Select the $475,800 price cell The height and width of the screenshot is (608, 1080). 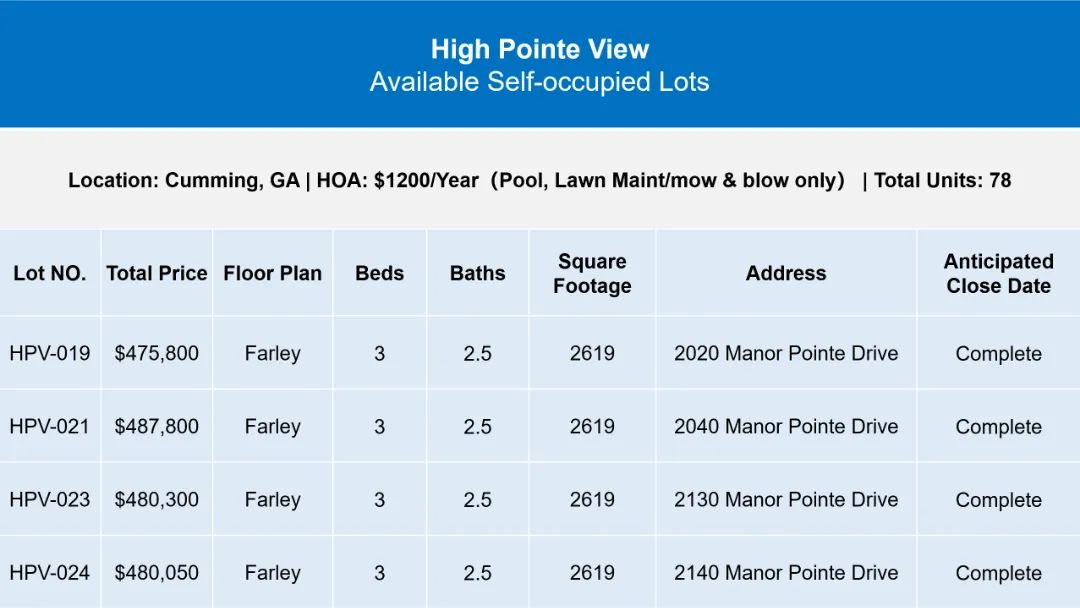[157, 353]
